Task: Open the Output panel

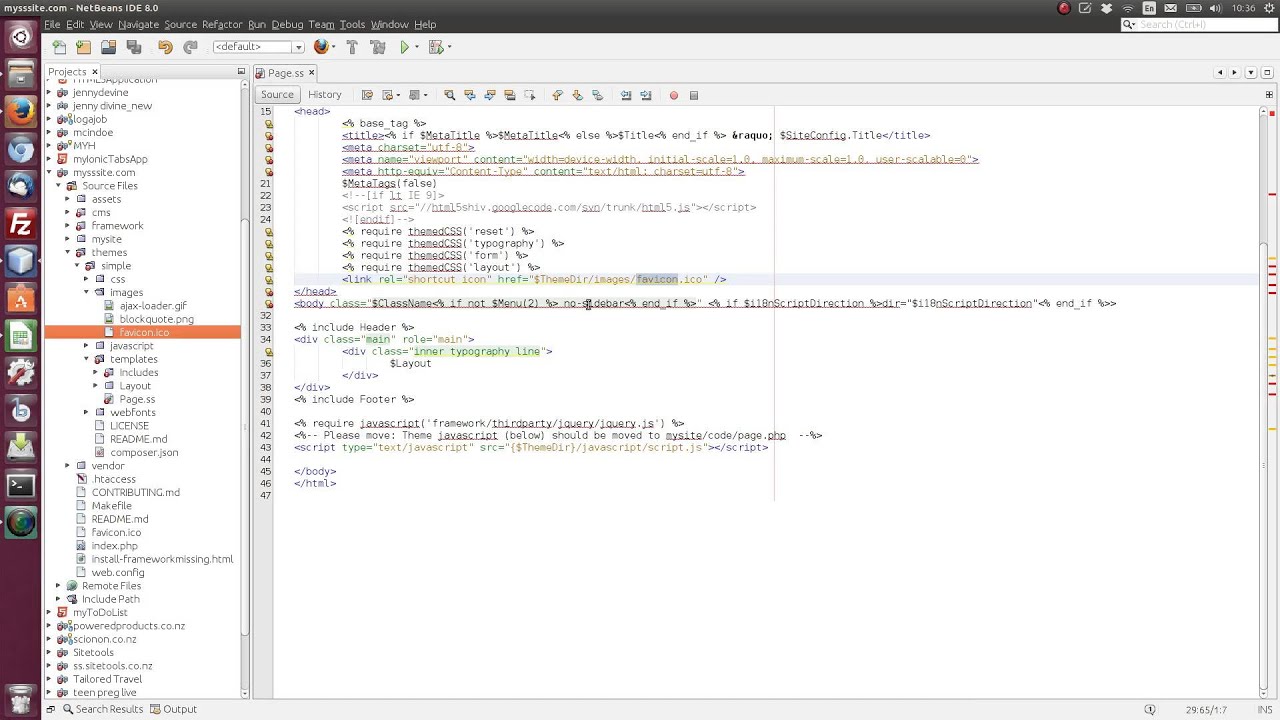Action: tap(173, 709)
